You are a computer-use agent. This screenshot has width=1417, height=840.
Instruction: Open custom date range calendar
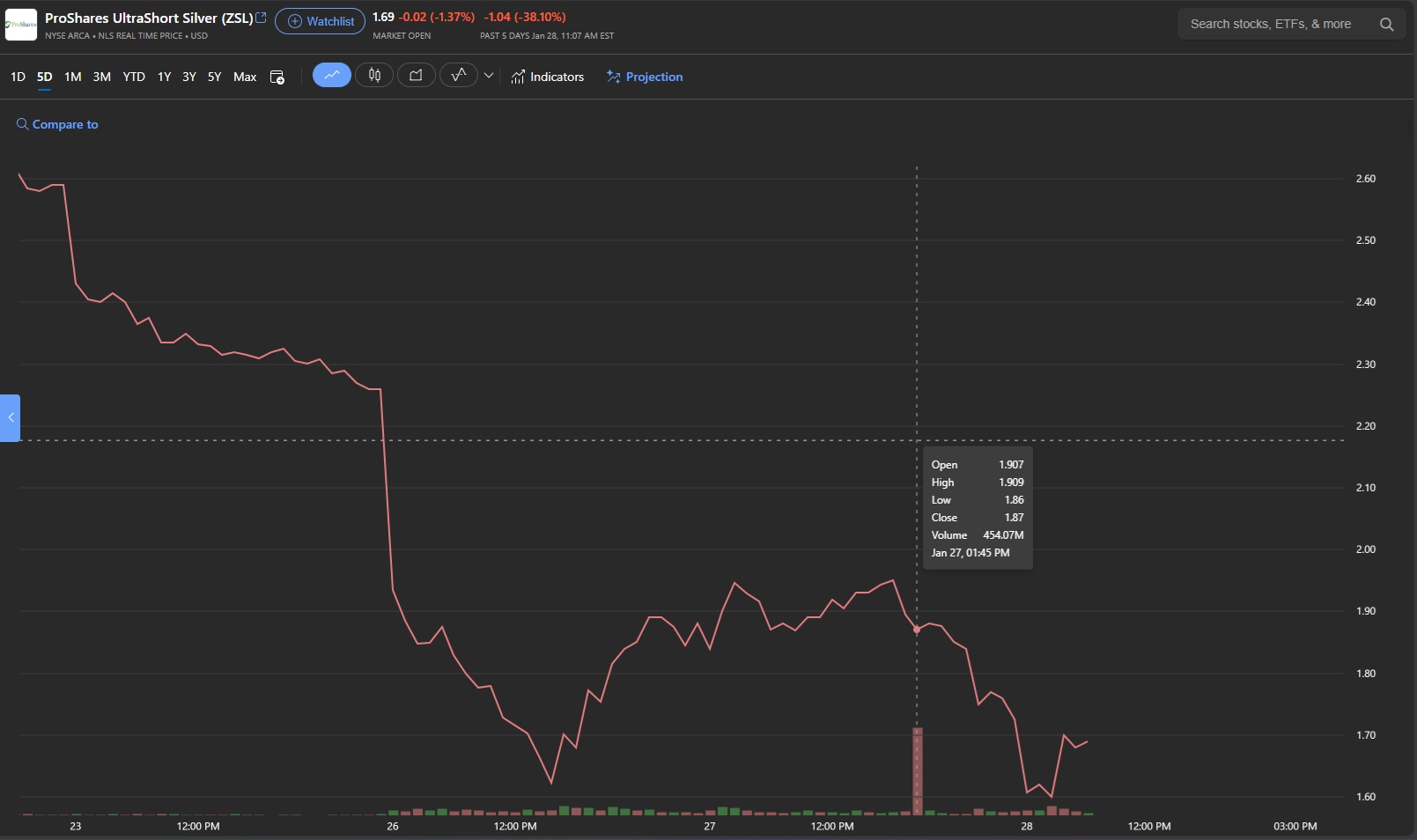click(277, 77)
